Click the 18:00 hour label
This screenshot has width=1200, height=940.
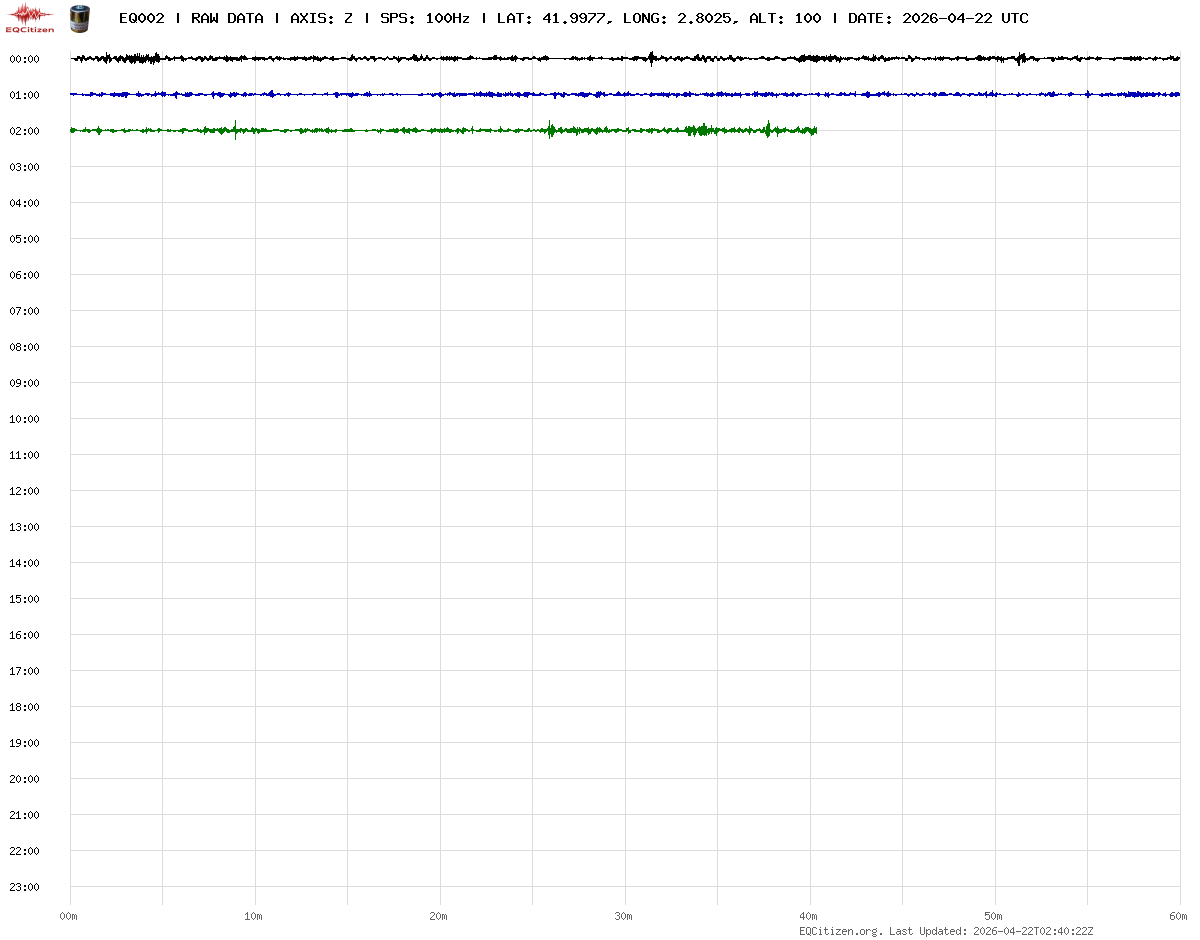(24, 707)
